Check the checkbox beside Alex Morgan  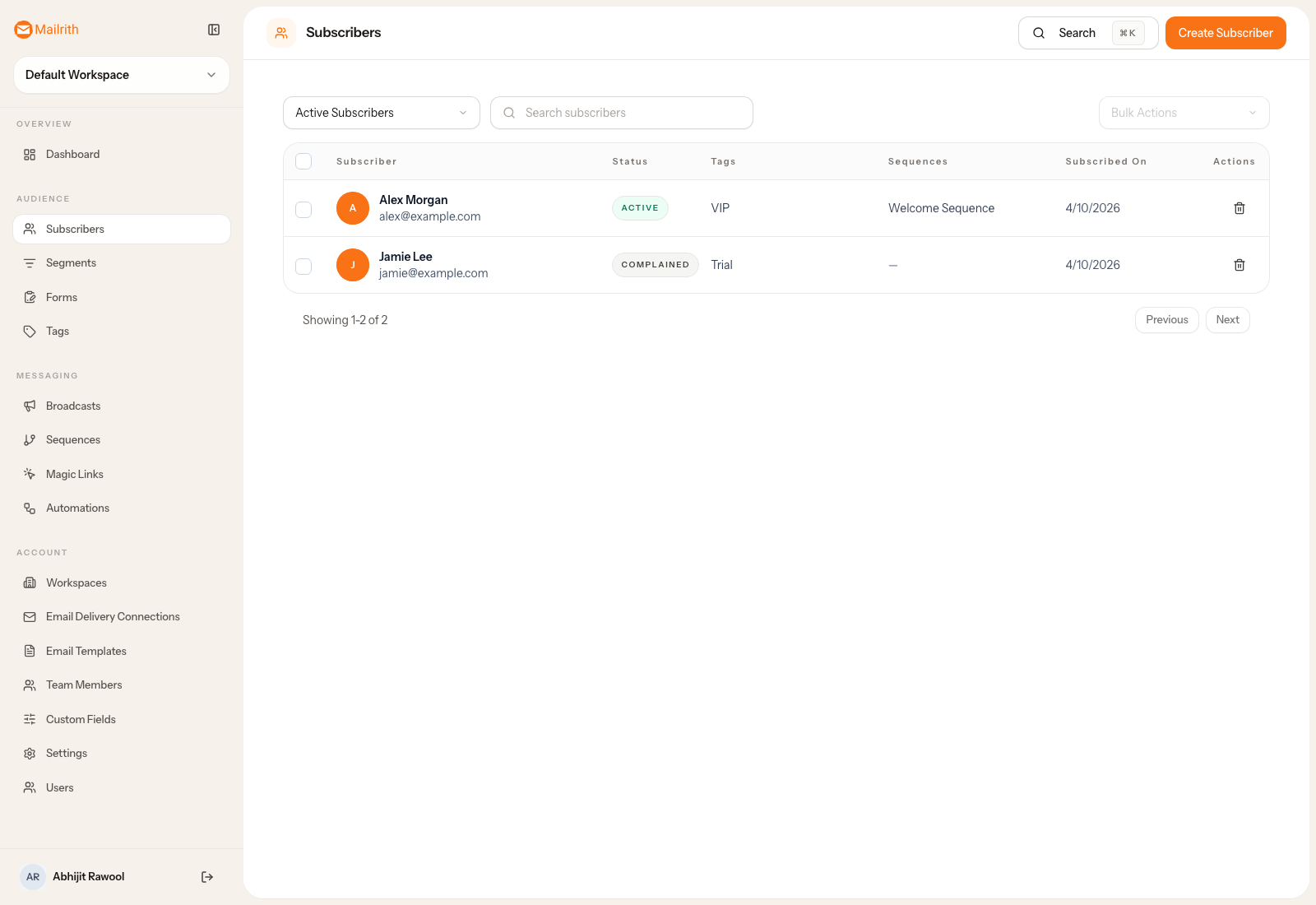coord(303,209)
